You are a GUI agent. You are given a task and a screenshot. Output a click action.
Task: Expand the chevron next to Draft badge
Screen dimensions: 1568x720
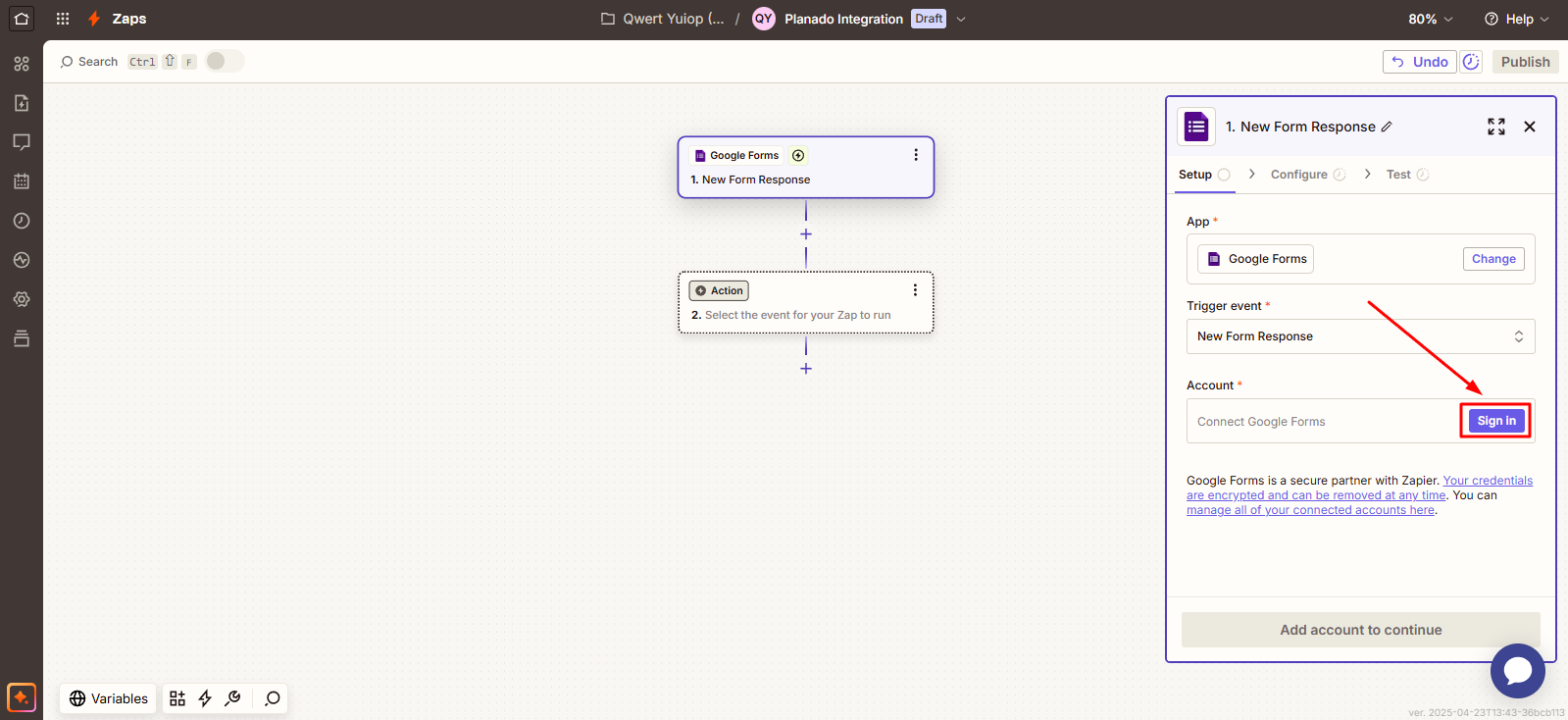pyautogui.click(x=961, y=19)
